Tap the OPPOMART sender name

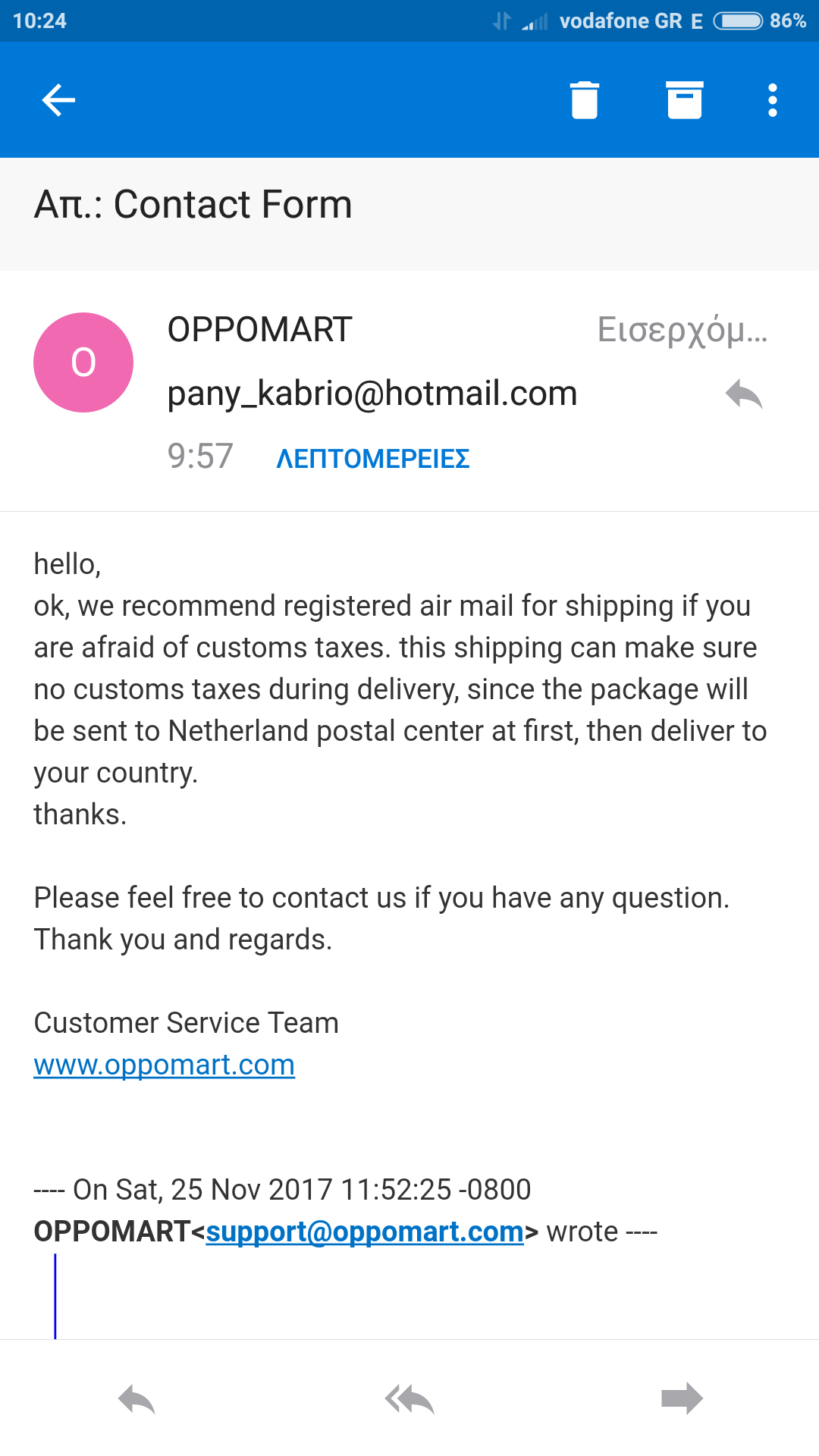260,330
